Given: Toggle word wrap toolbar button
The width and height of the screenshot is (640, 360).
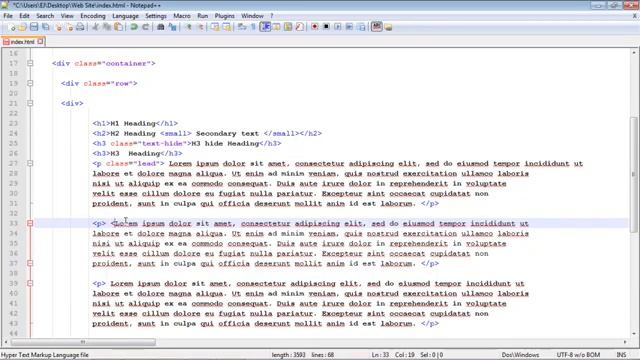Looking at the screenshot, I should (242, 27).
